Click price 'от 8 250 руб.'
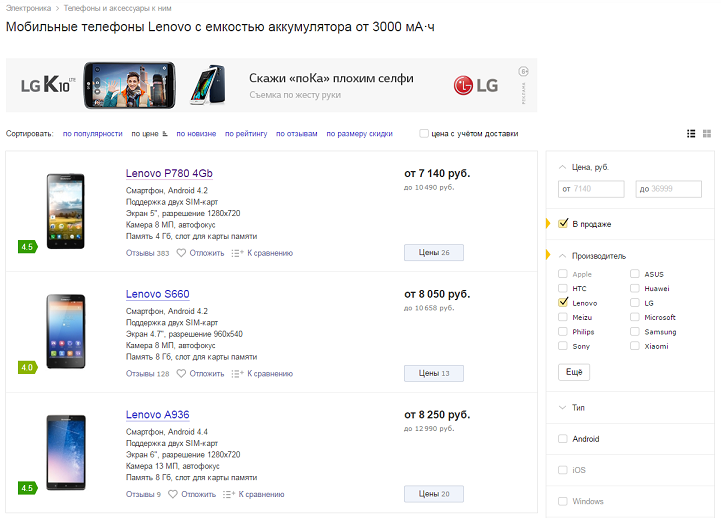This screenshot has width=721, height=518. (437, 415)
